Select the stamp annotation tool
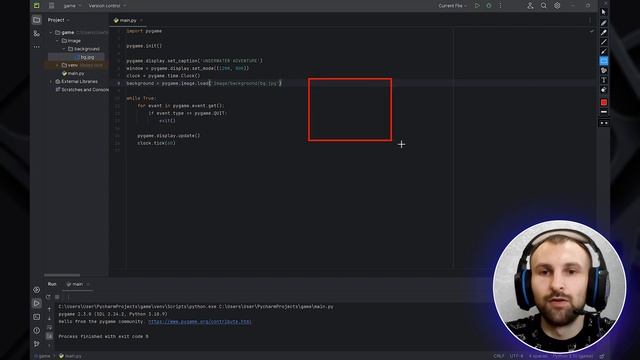The width and height of the screenshot is (640, 360). tap(604, 71)
